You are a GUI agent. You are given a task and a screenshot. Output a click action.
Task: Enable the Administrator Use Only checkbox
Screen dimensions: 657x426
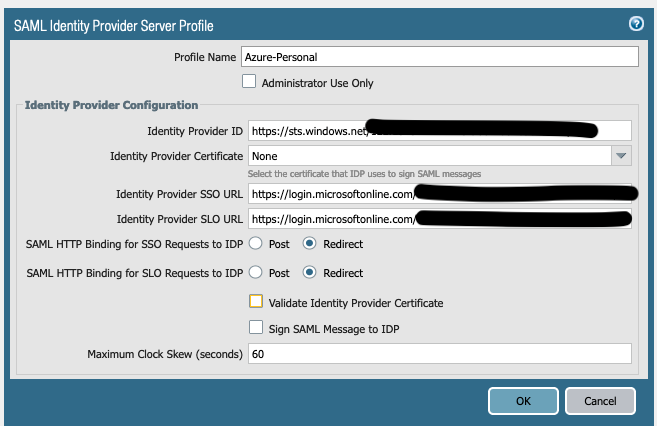pyautogui.click(x=249, y=82)
